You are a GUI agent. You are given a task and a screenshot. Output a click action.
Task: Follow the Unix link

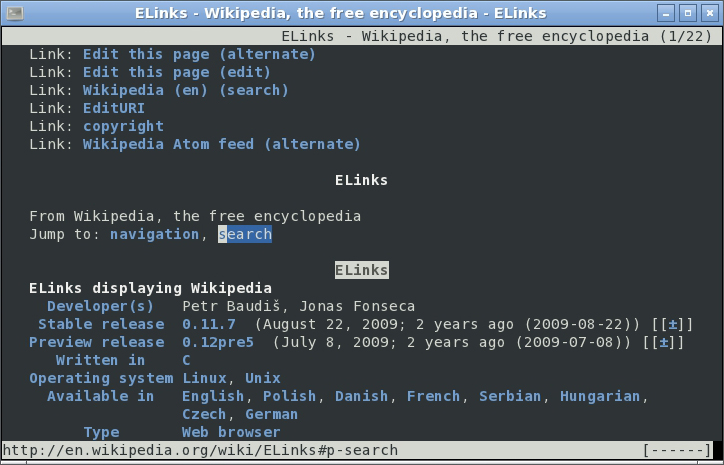pyautogui.click(x=263, y=379)
